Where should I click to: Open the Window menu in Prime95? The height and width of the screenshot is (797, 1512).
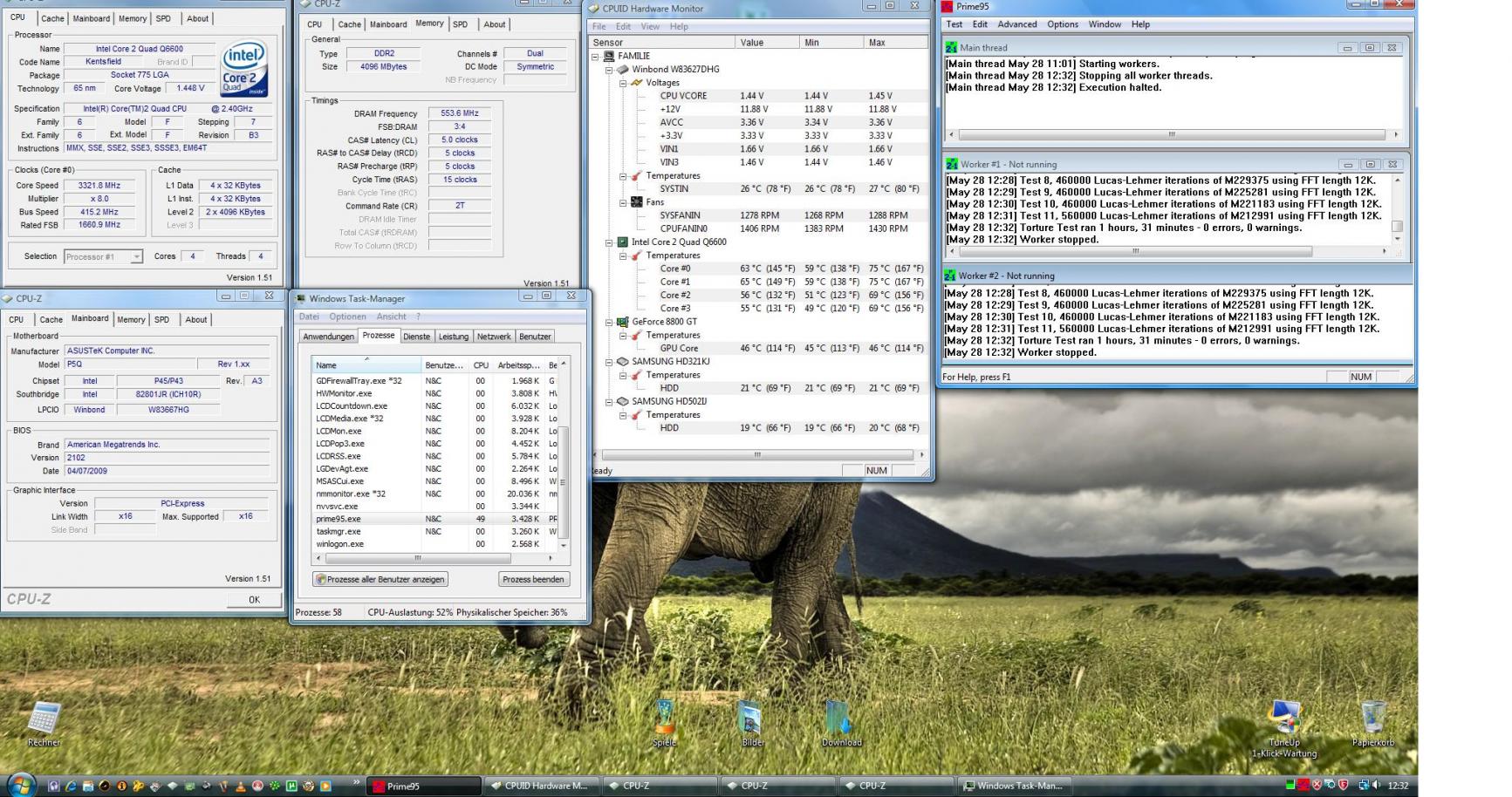pyautogui.click(x=1105, y=24)
